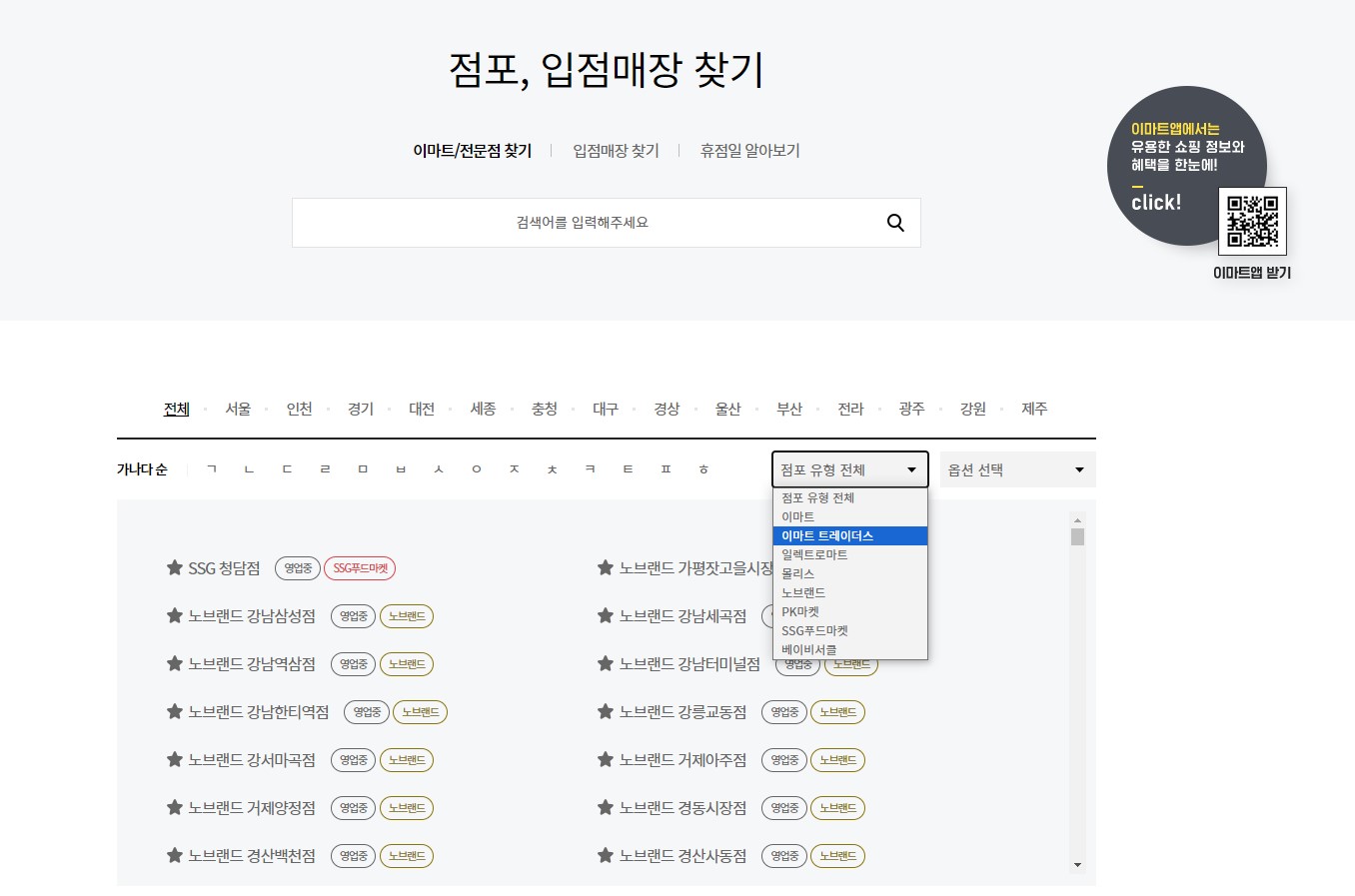The height and width of the screenshot is (896, 1355).
Task: Switch to 휴점일 알아보기 tab
Action: click(x=750, y=151)
